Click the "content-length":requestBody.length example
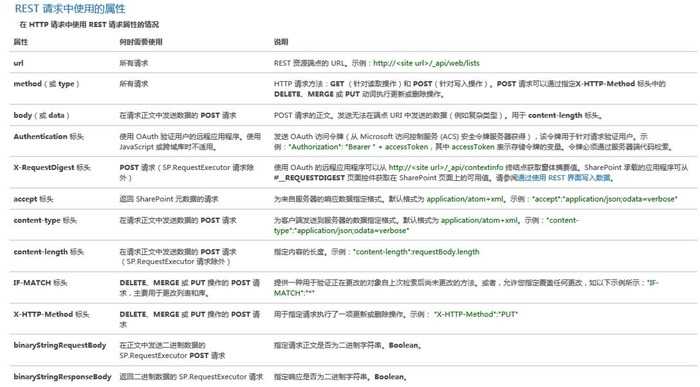This screenshot has width=700, height=387. (x=416, y=252)
